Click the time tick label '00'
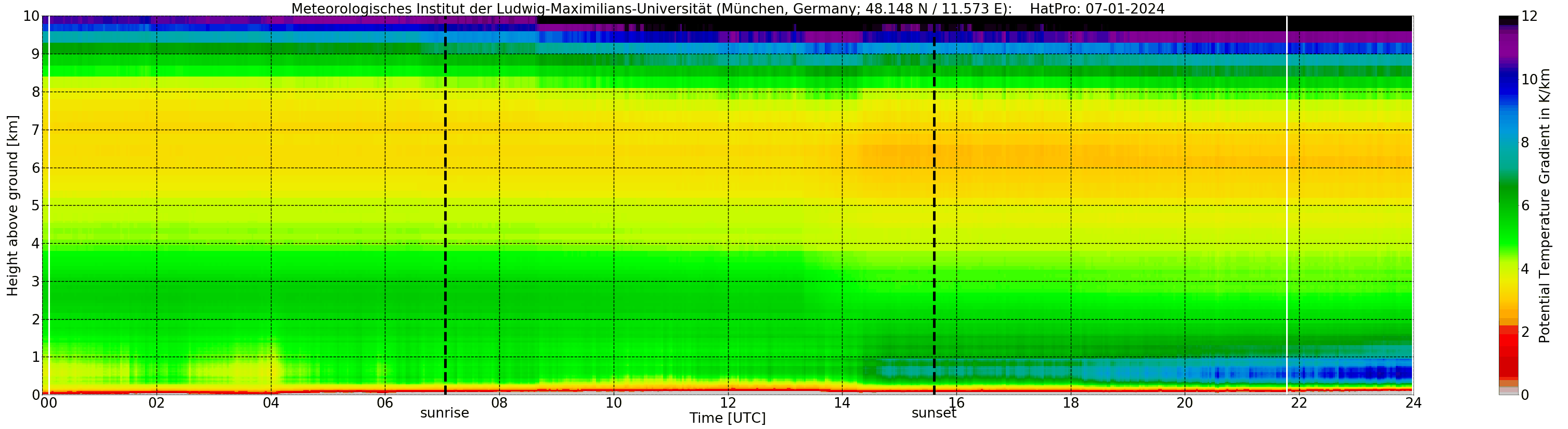 coord(49,403)
